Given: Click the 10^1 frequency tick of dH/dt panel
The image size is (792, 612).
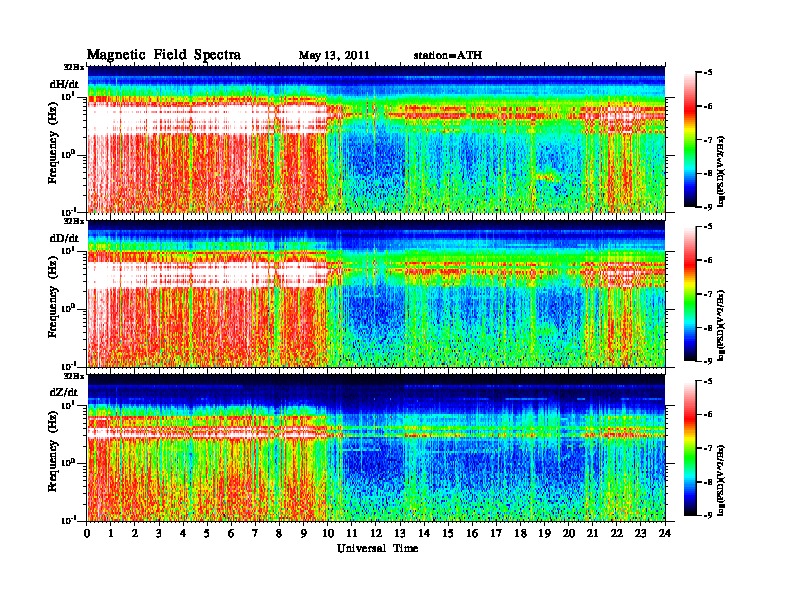Looking at the screenshot, I should (x=68, y=96).
